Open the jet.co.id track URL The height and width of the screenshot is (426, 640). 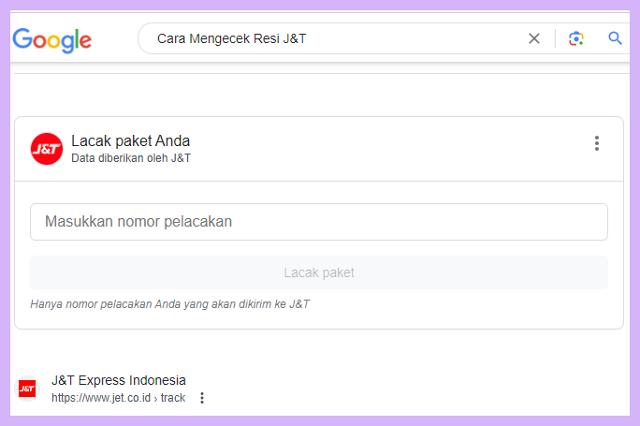118,398
